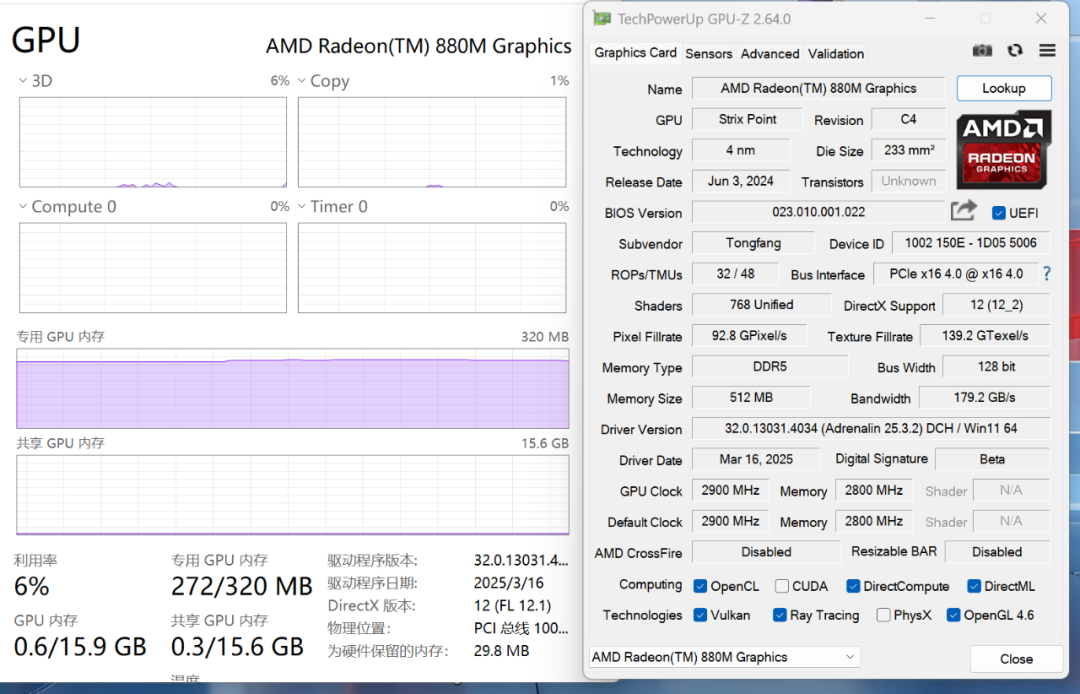The height and width of the screenshot is (694, 1080).
Task: Click the "29.8 MB" hardware reserved memory value
Action: 501,651
